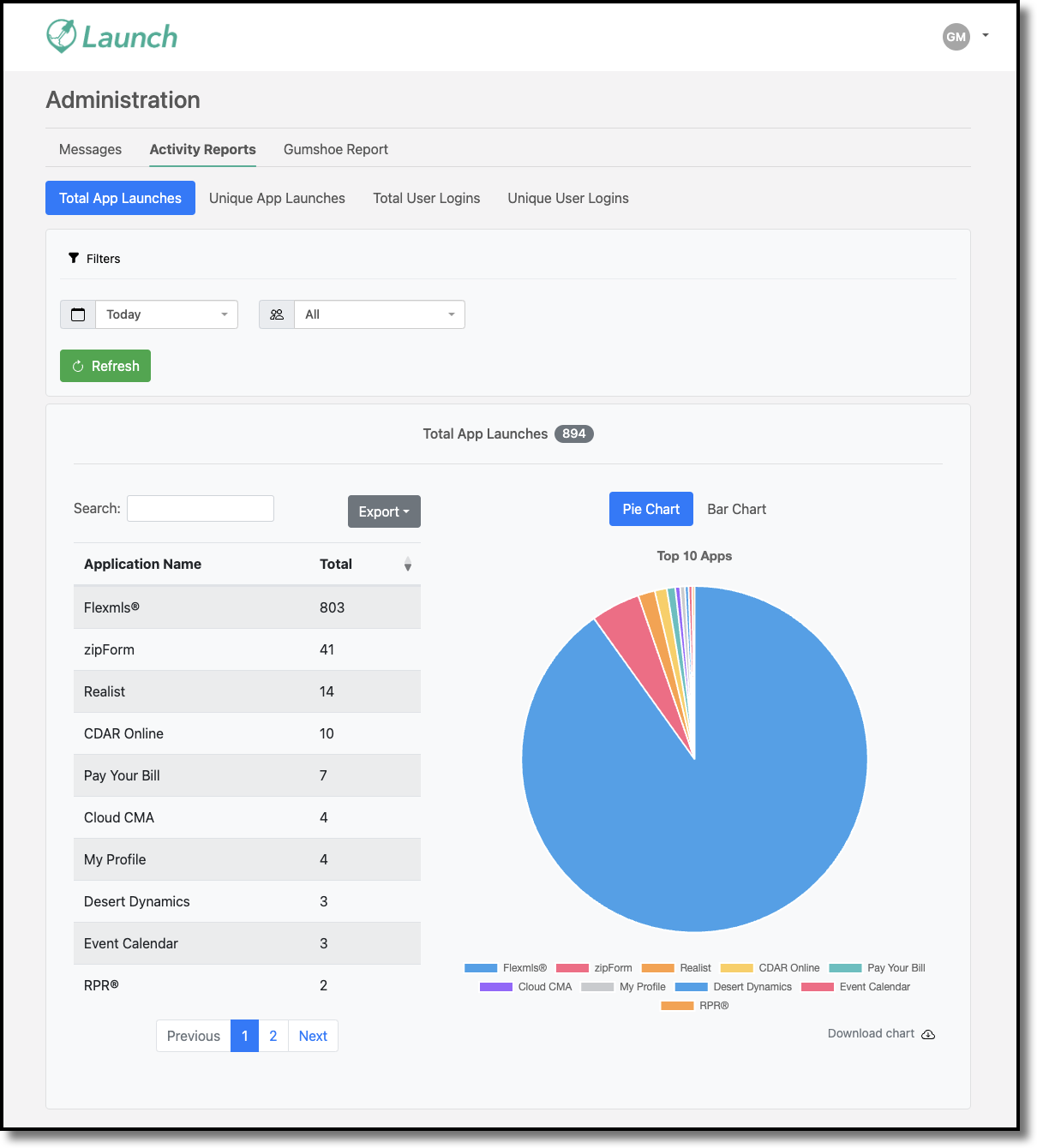Viewport: 1037px width, 1148px height.
Task: Click the cloud download icon
Action: click(x=928, y=1035)
